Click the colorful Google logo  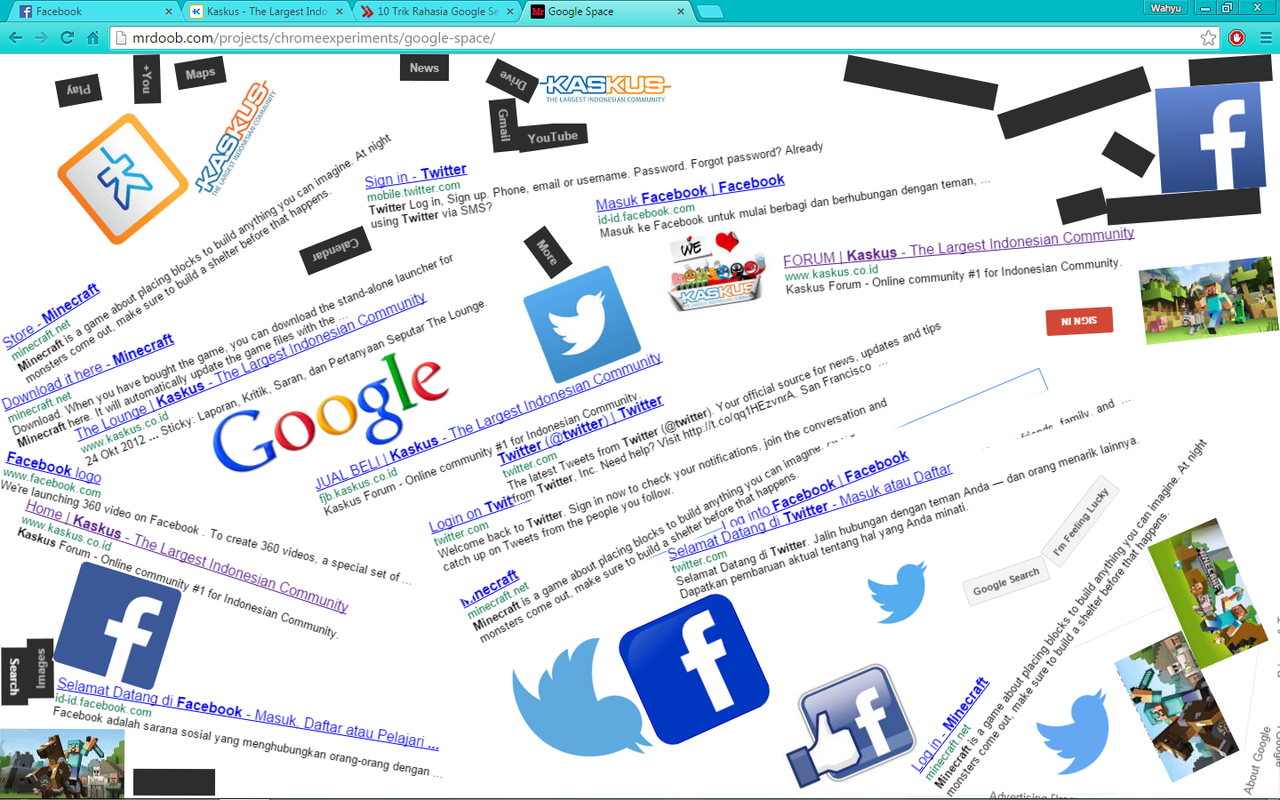pyautogui.click(x=330, y=413)
